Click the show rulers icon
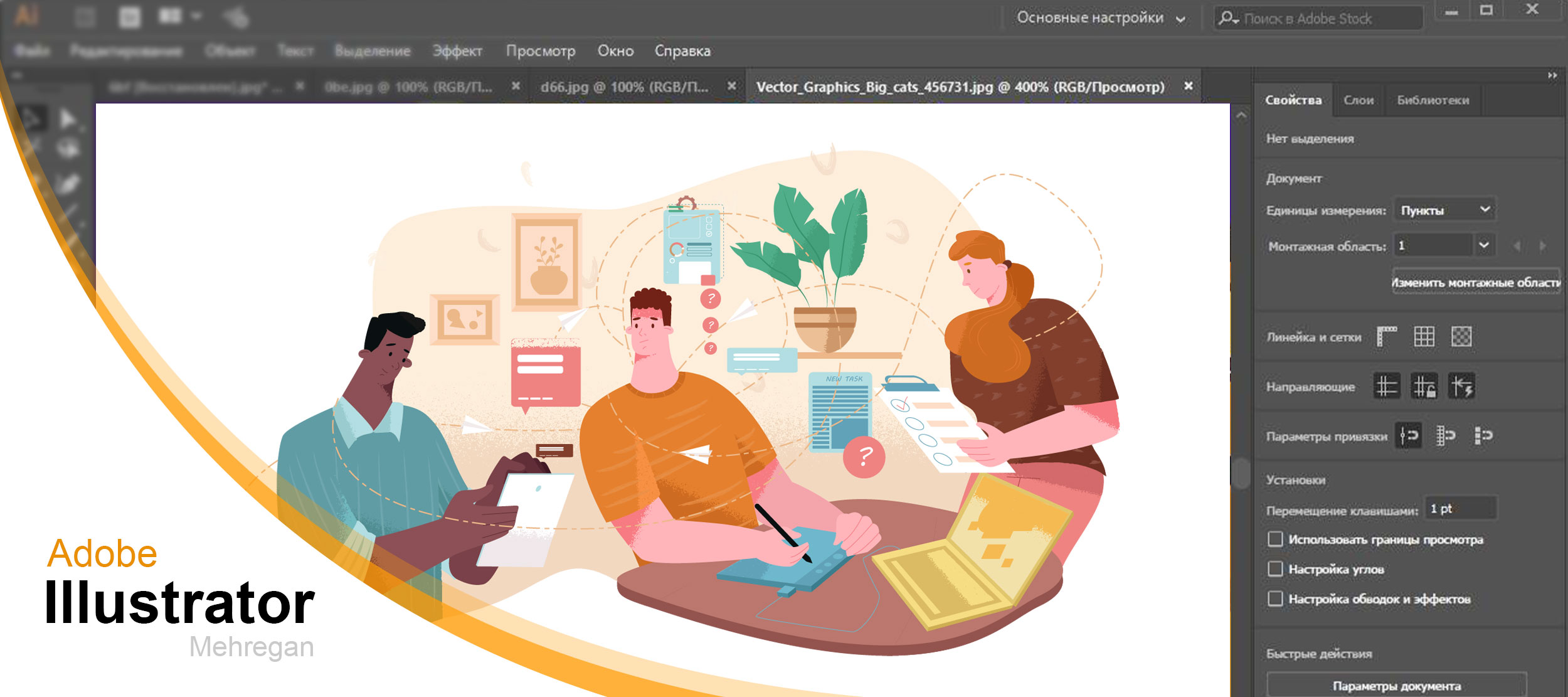The height and width of the screenshot is (697, 1568). click(x=1386, y=336)
